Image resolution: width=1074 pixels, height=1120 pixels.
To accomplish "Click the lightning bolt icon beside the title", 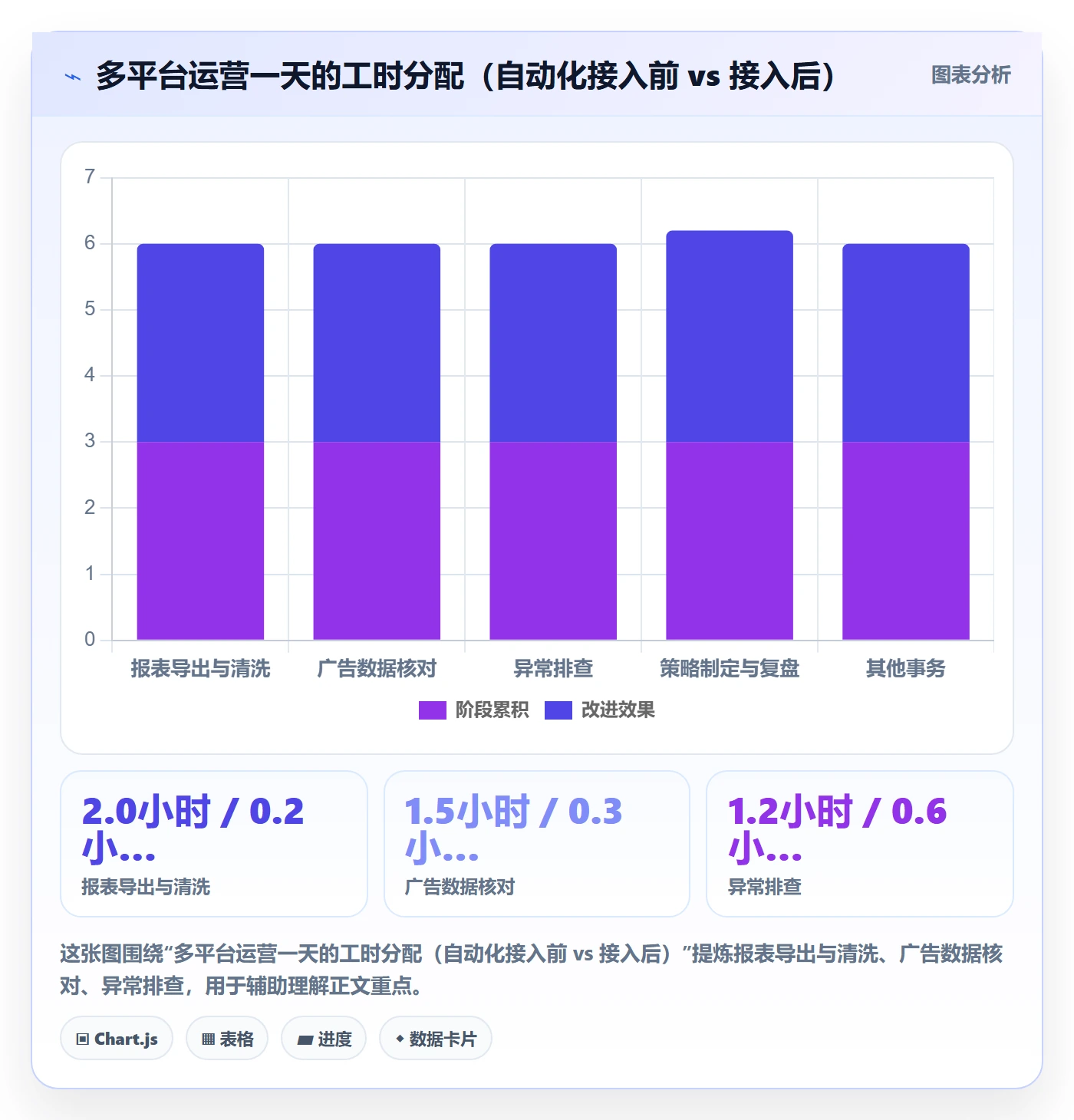I will [x=73, y=77].
